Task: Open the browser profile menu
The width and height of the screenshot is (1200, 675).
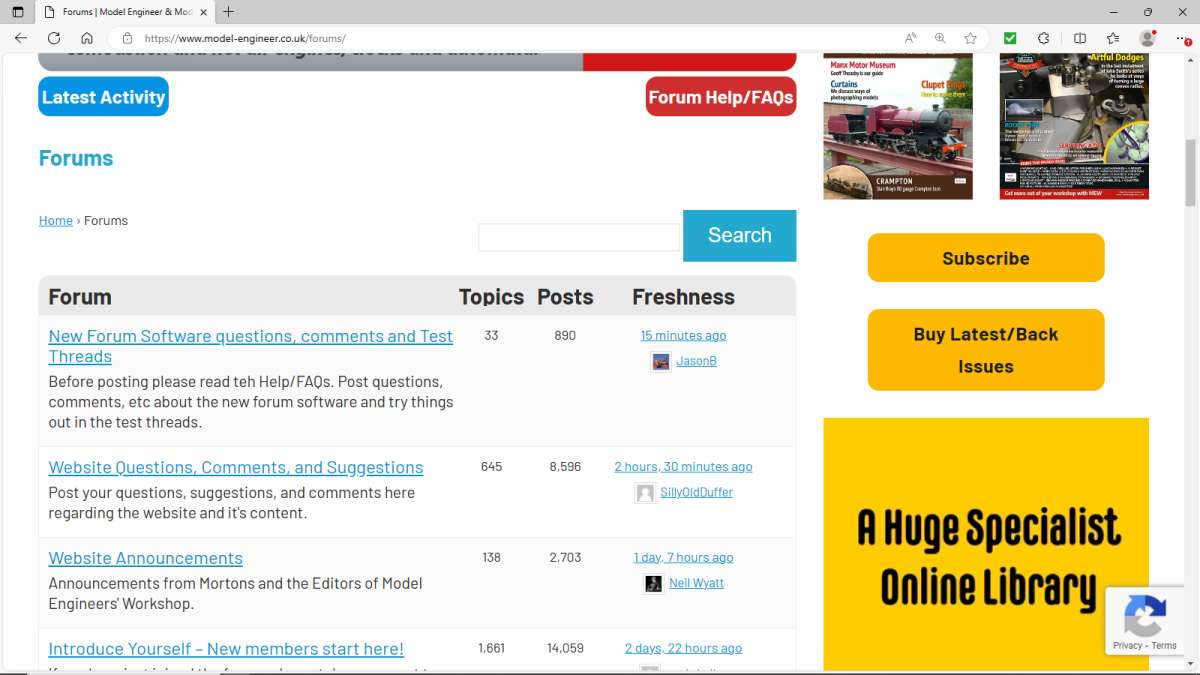Action: 1148,38
